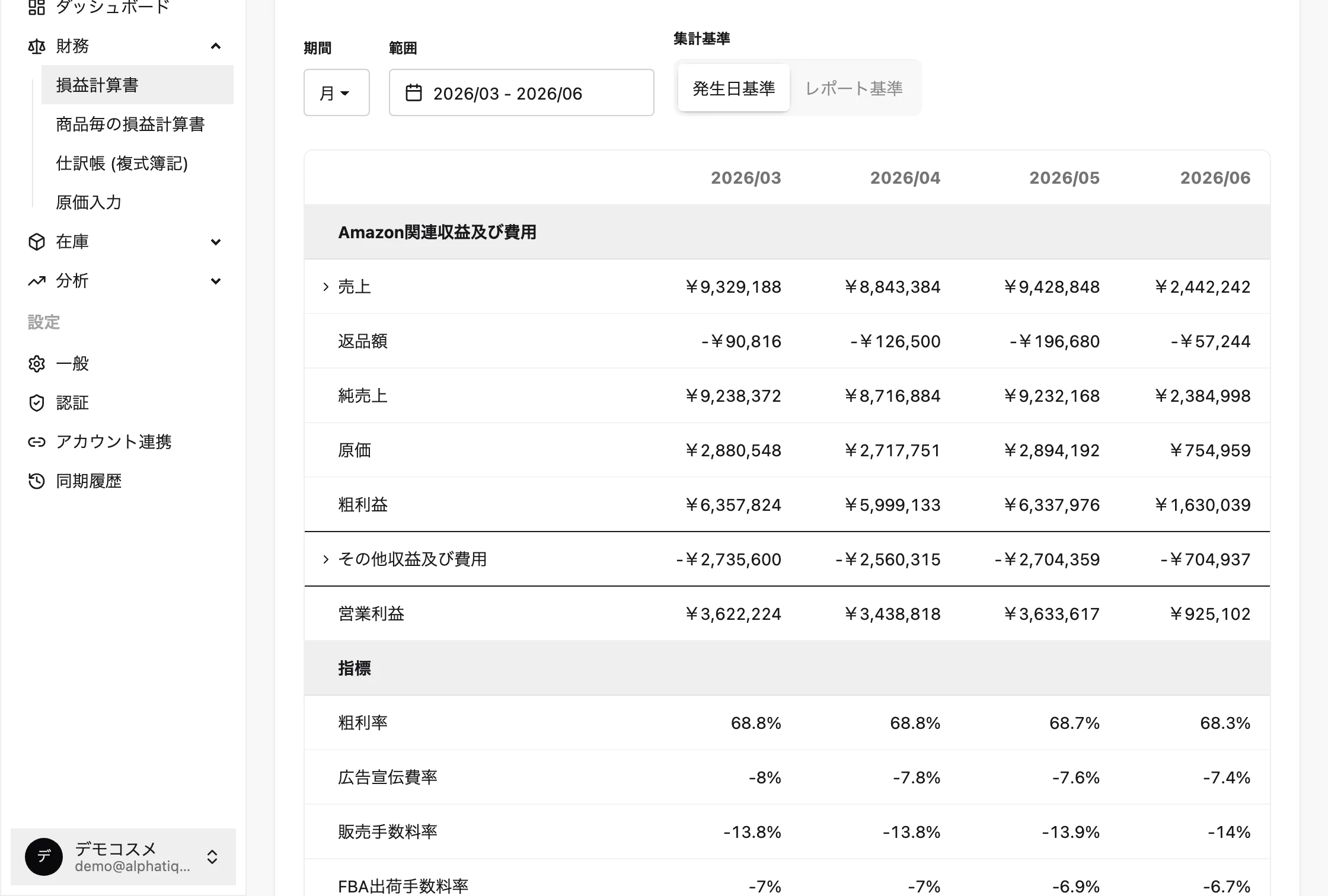Open the account switcher up-down arrows

click(x=212, y=857)
